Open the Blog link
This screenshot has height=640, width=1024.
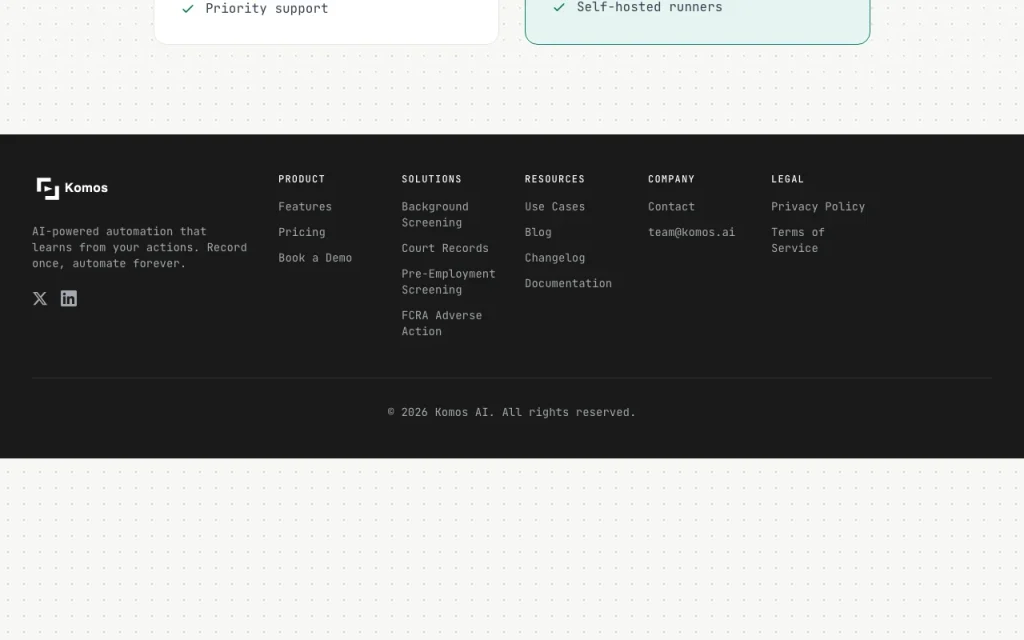tap(538, 232)
